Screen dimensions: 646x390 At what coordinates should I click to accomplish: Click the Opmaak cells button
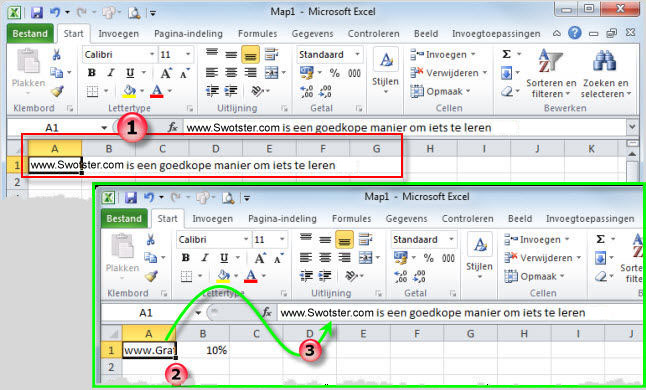[440, 91]
